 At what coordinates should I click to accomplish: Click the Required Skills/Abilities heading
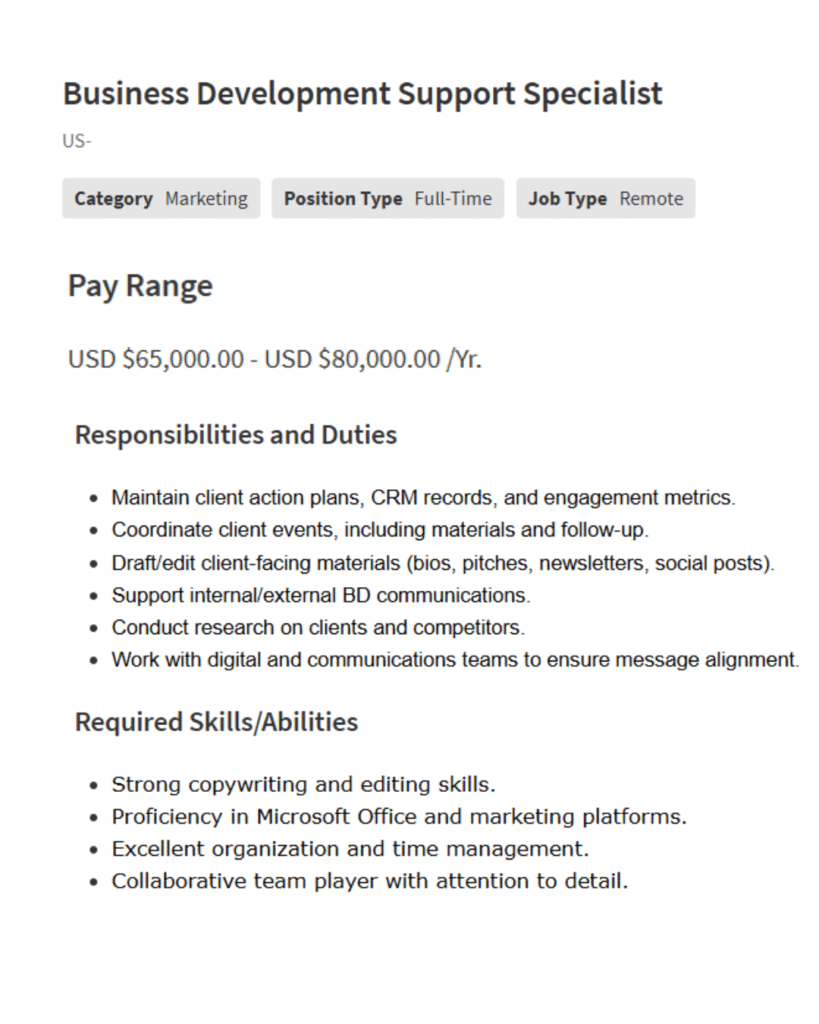(x=216, y=722)
